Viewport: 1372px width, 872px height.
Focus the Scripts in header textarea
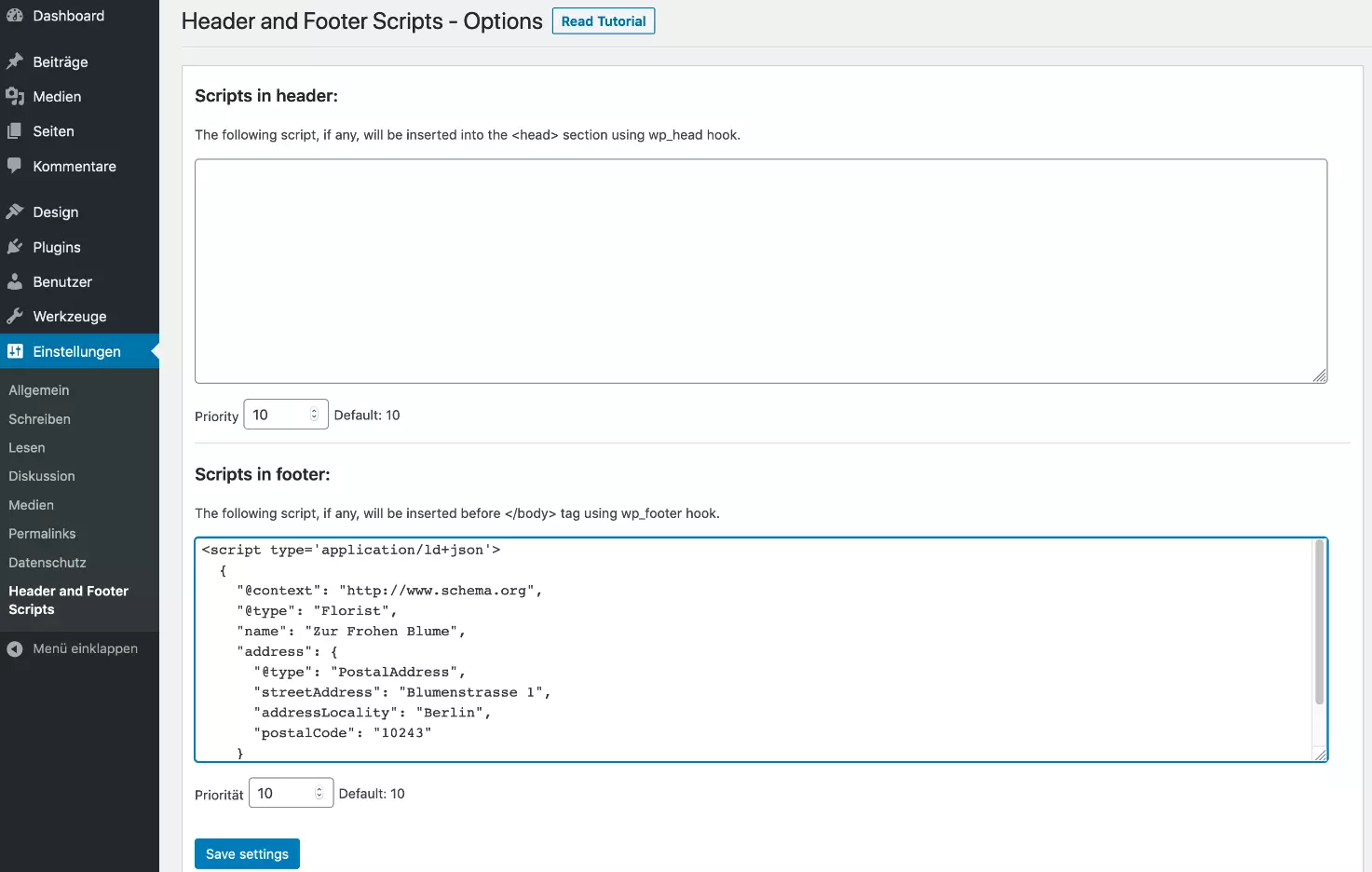[761, 271]
